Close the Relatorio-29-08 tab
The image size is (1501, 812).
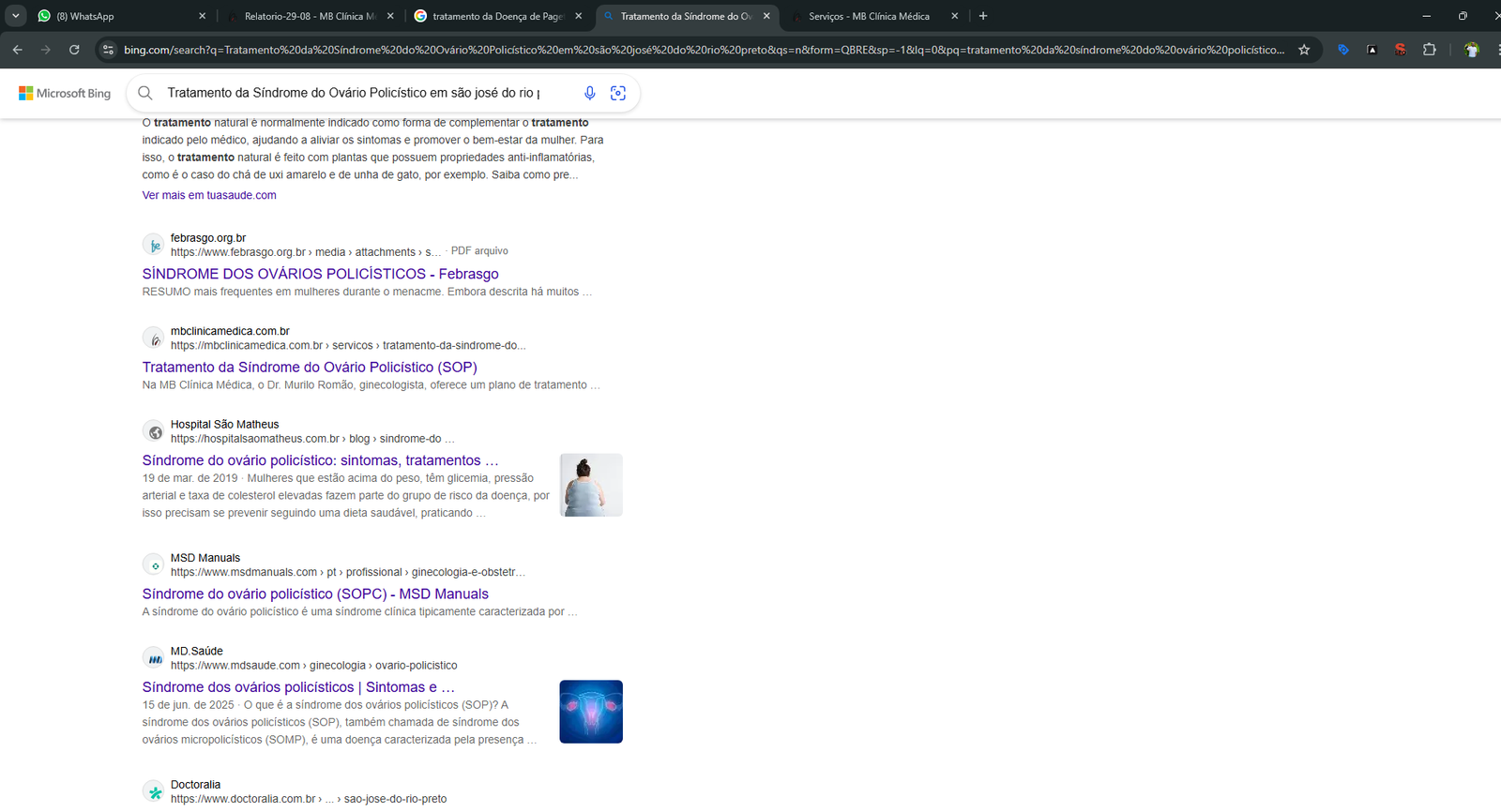[390, 16]
